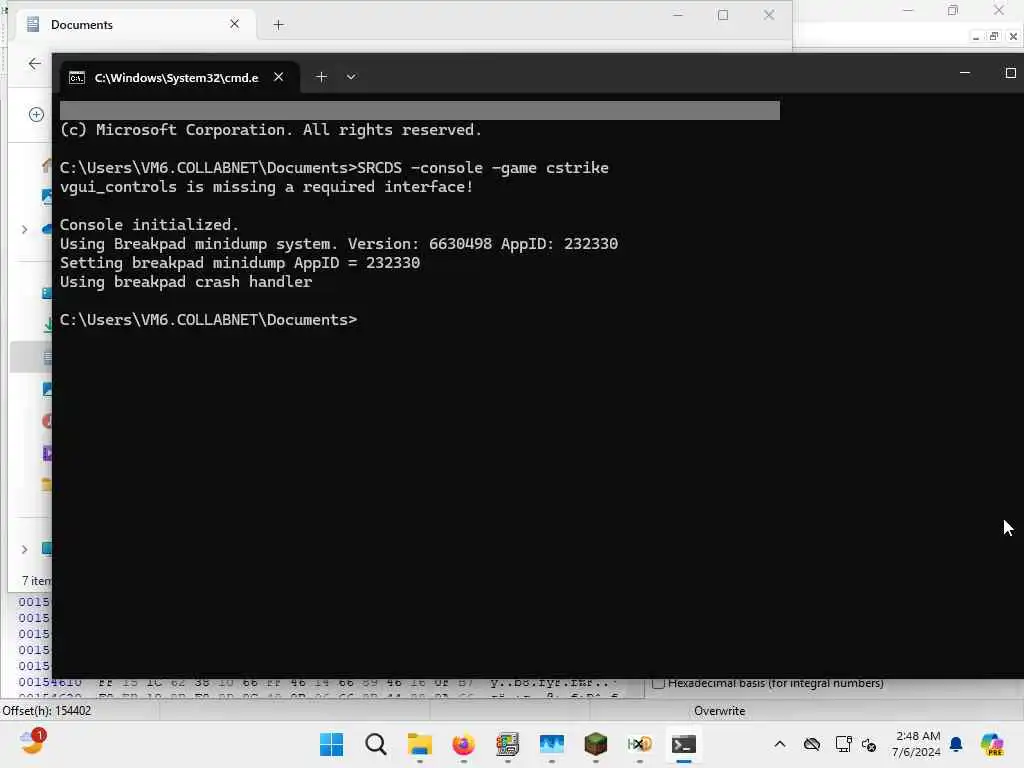This screenshot has width=1024, height=768.
Task: Open the system monitor taskbar icon
Action: pyautogui.click(x=552, y=744)
